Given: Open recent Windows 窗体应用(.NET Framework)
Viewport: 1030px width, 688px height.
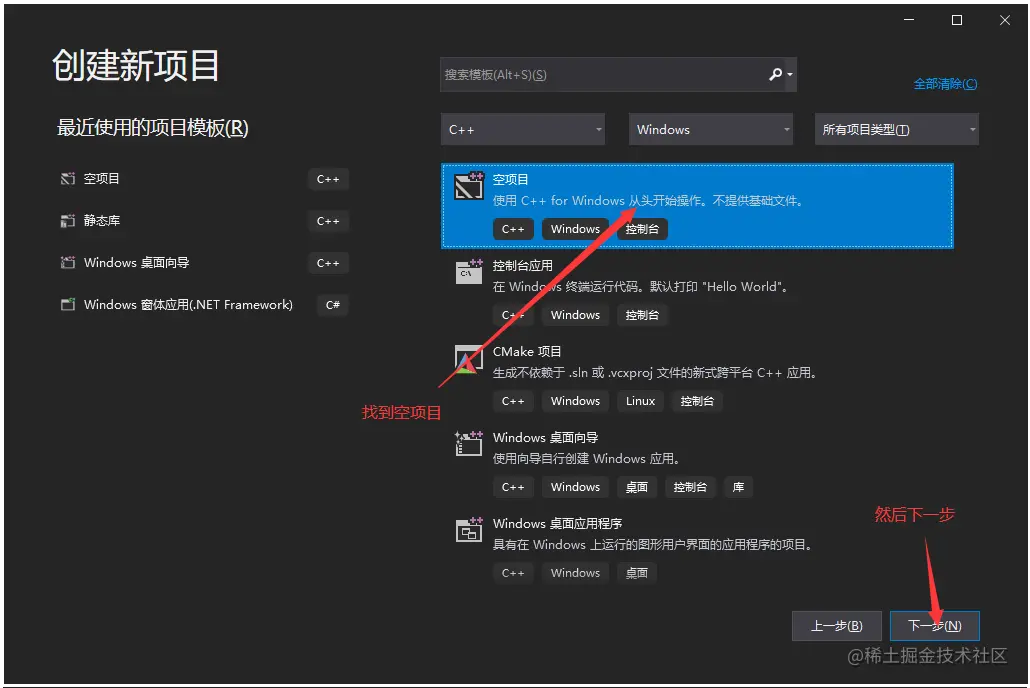Looking at the screenshot, I should (x=204, y=305).
